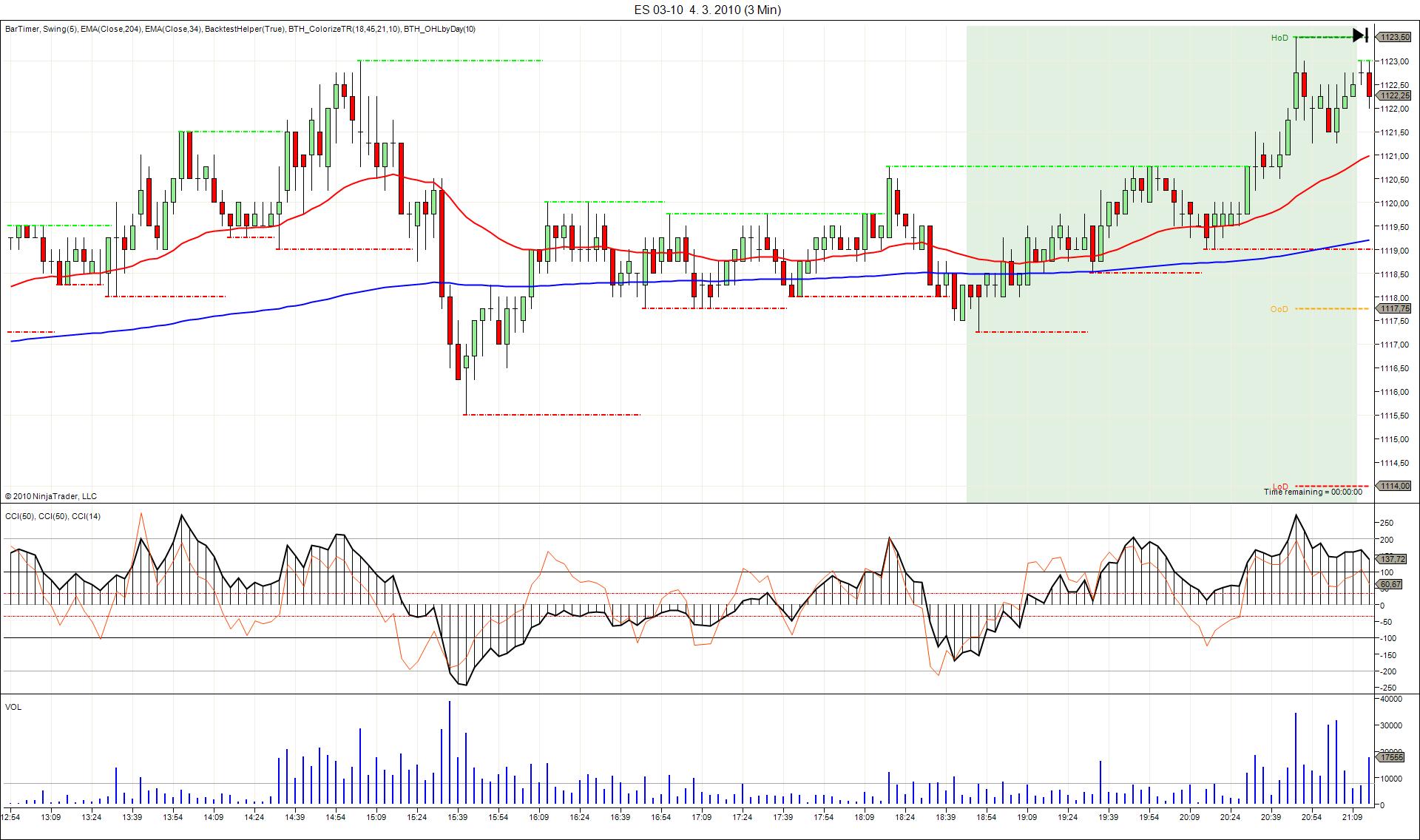Click the 1123,50 price marker tag
The image size is (1420, 840).
[1394, 37]
